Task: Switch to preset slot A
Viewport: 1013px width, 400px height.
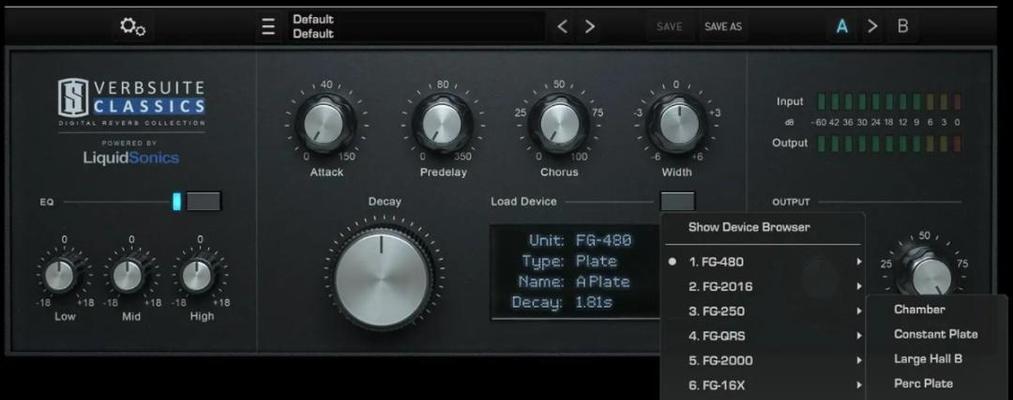Action: coord(842,26)
